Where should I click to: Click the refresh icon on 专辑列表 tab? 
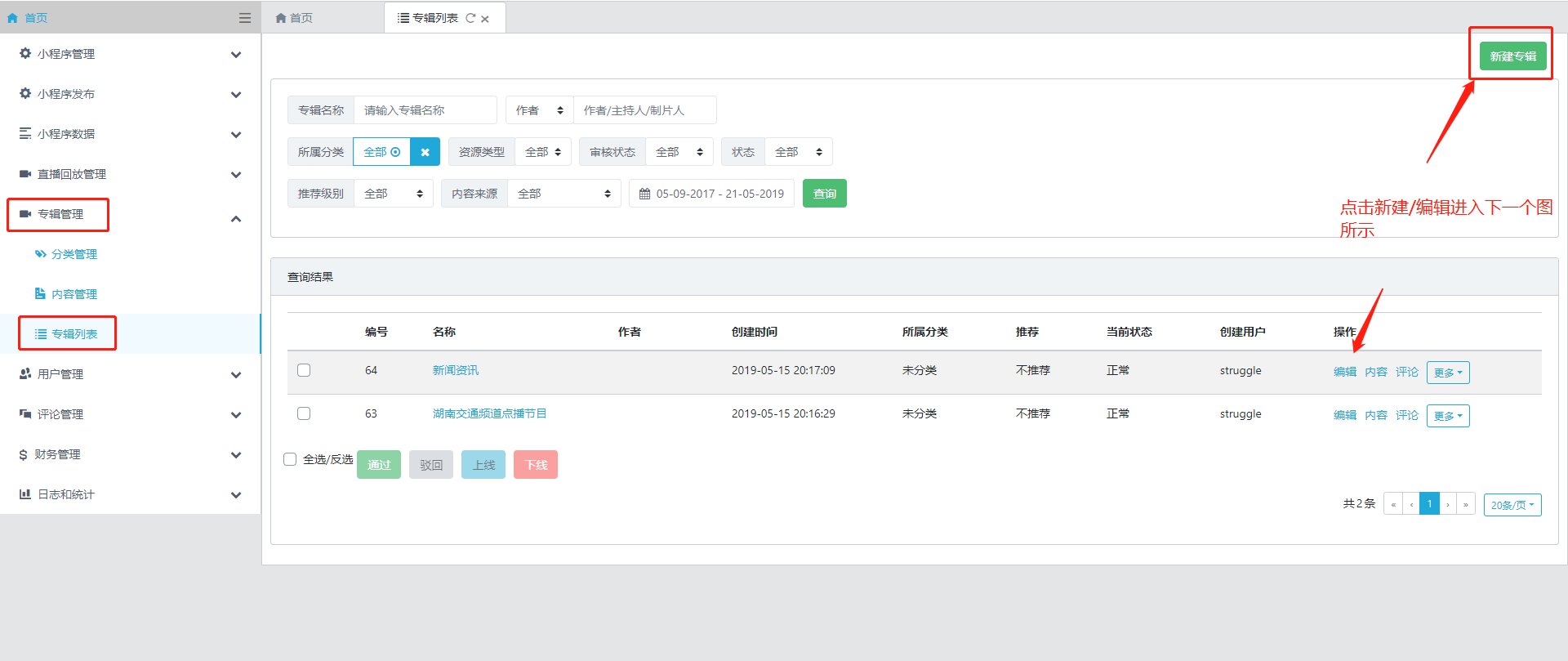470,18
